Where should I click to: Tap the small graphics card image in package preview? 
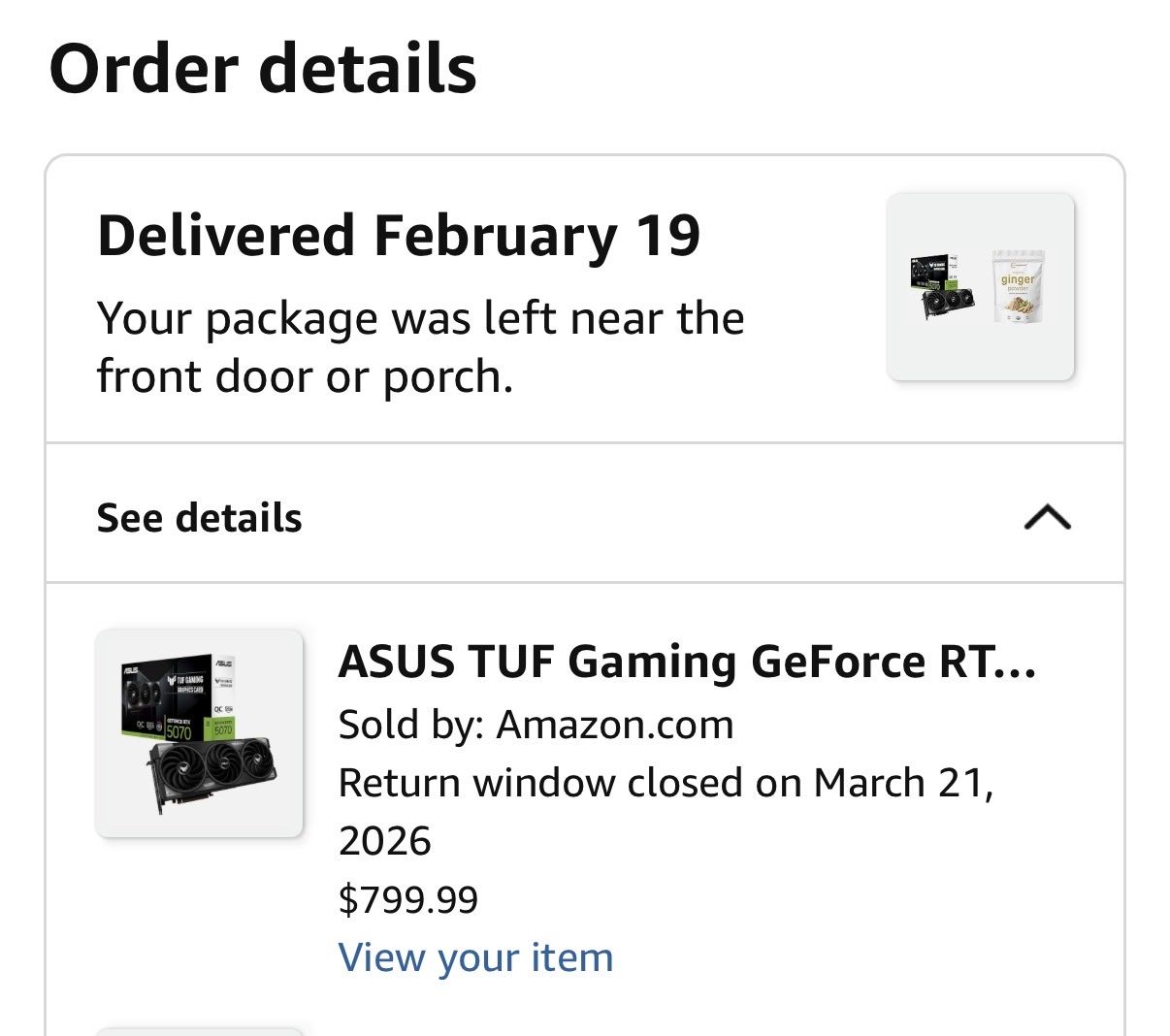941,288
